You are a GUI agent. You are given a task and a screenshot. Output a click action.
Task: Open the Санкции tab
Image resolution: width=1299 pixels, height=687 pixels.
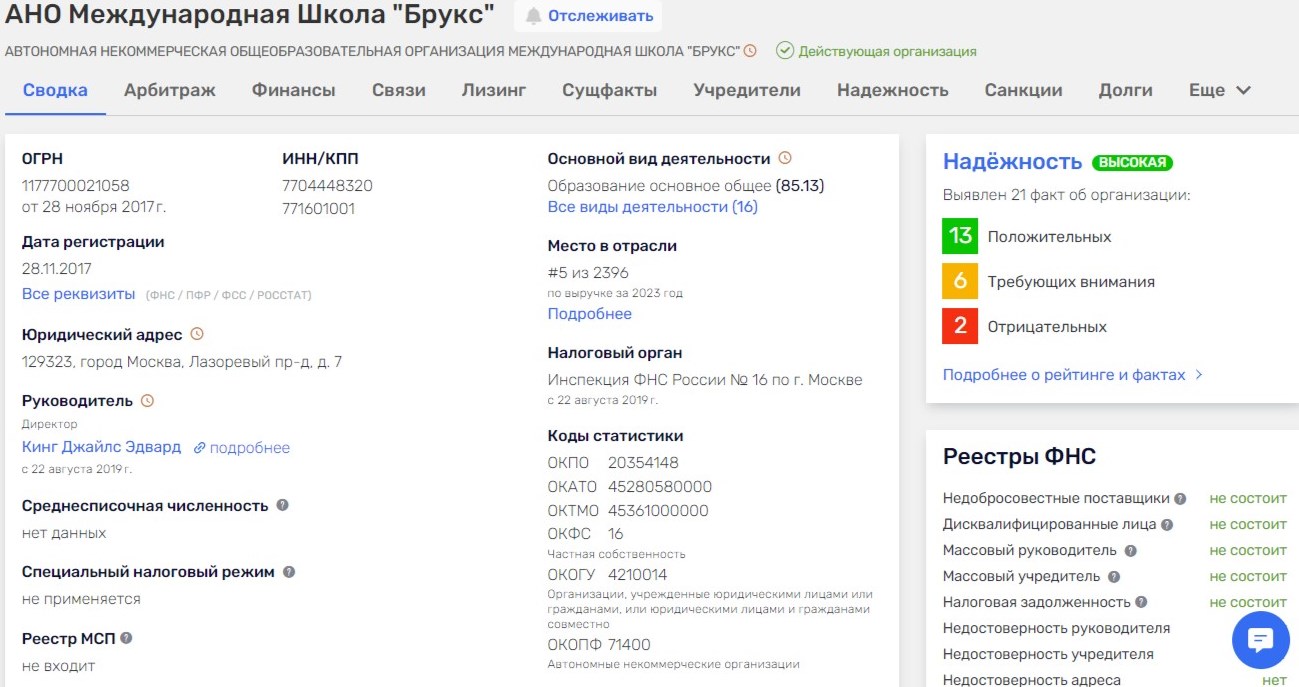[x=1023, y=90]
